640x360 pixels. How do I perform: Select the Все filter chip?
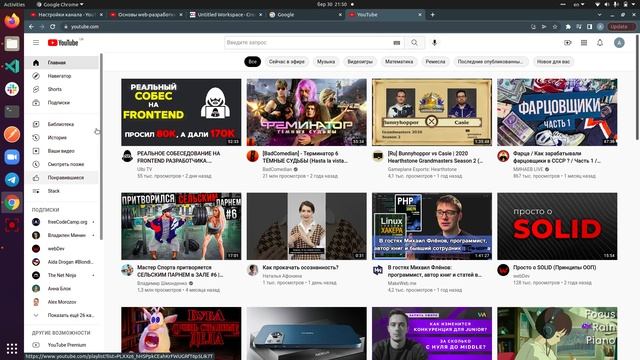[253, 62]
